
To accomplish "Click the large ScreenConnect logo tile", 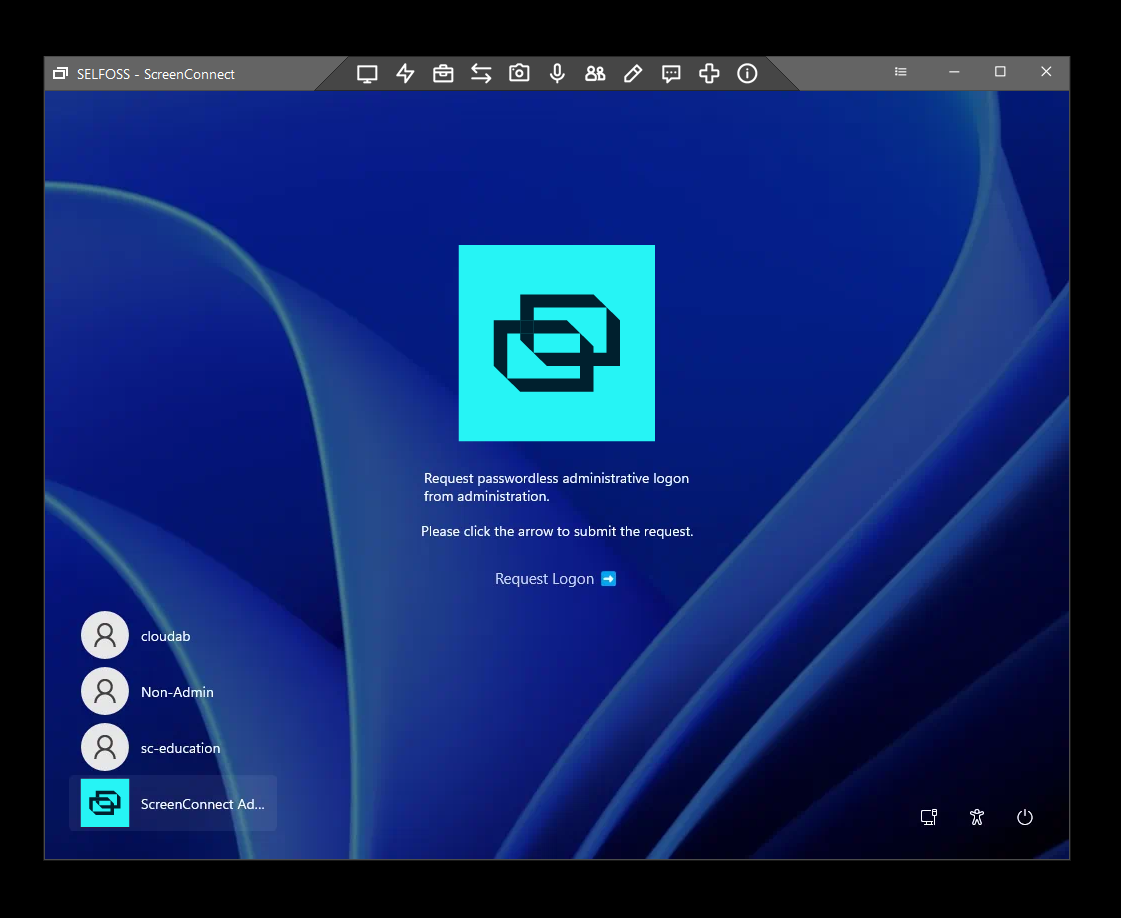I will [557, 343].
